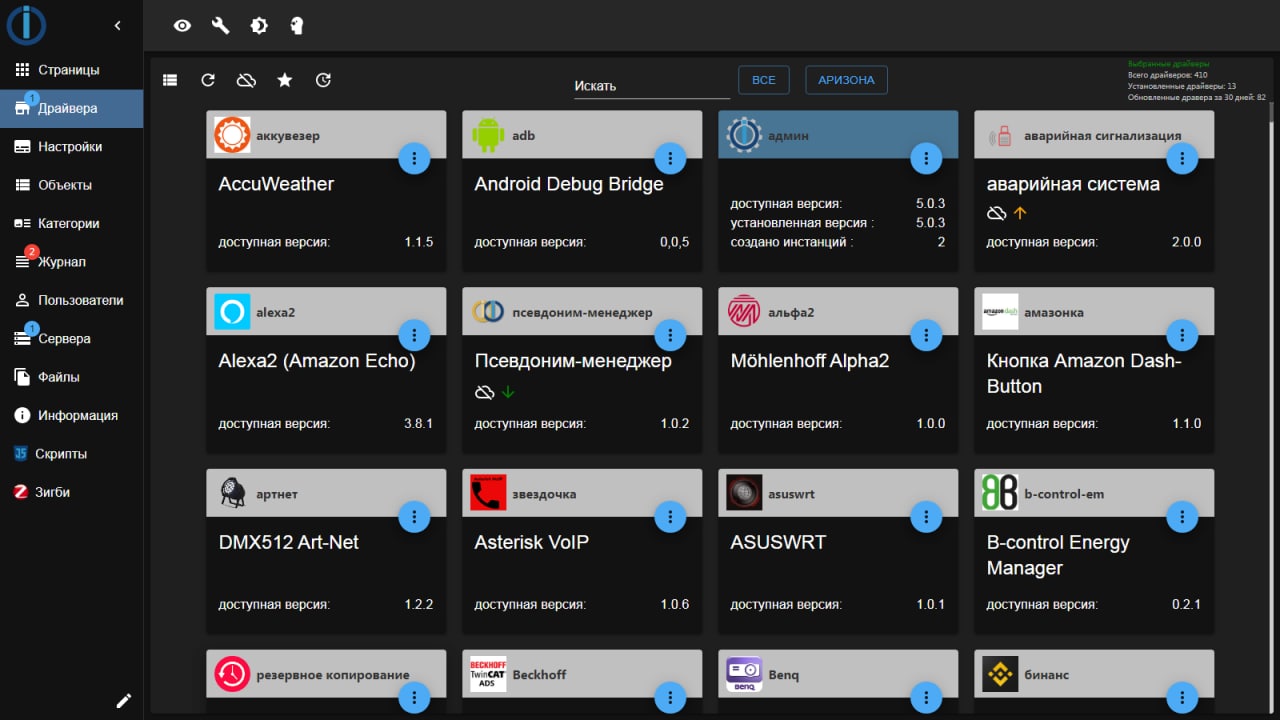The image size is (1280, 720).
Task: Open the аварийная система card options menu
Action: [x=1182, y=158]
